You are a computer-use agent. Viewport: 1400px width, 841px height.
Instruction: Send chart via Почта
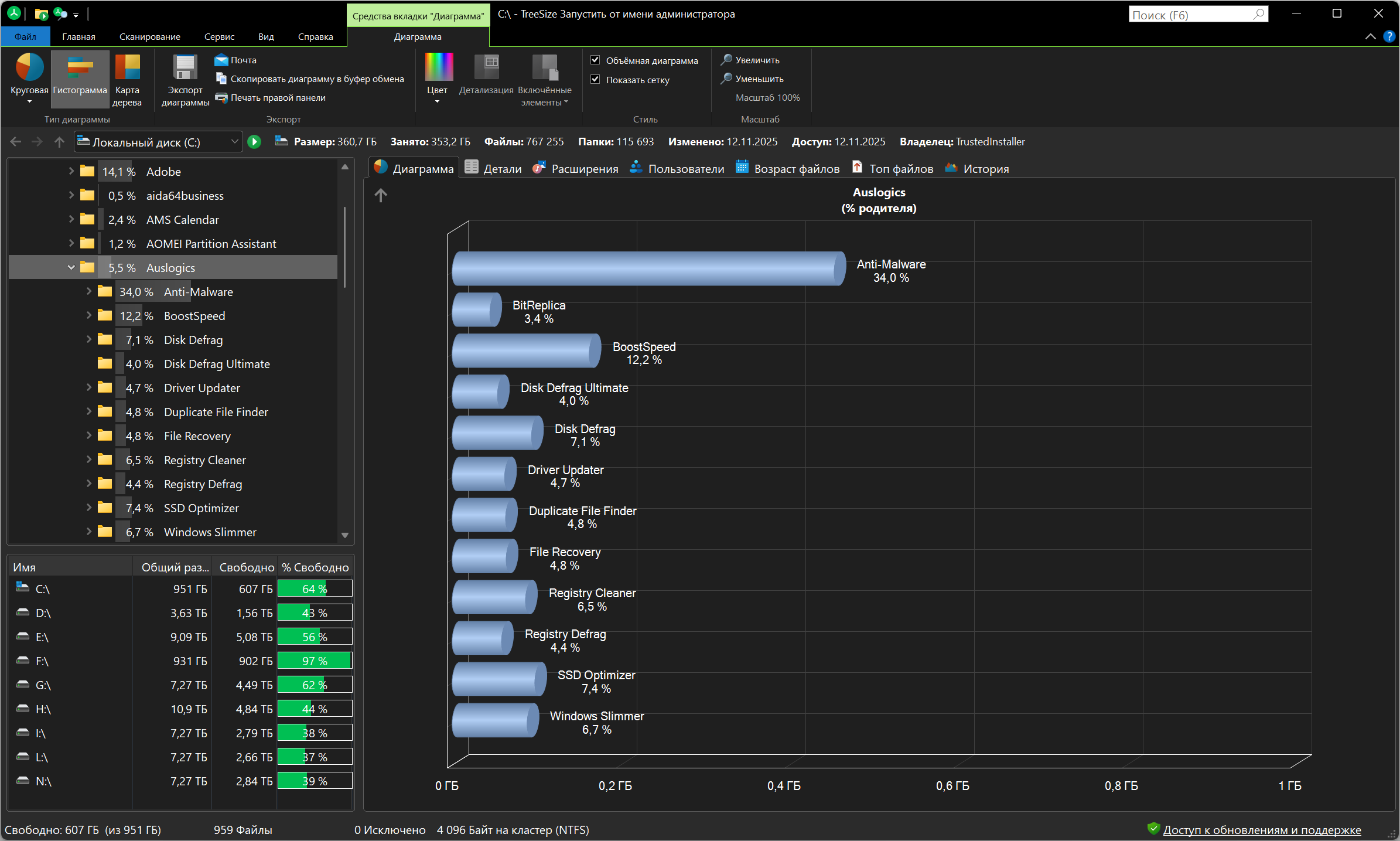(236, 60)
